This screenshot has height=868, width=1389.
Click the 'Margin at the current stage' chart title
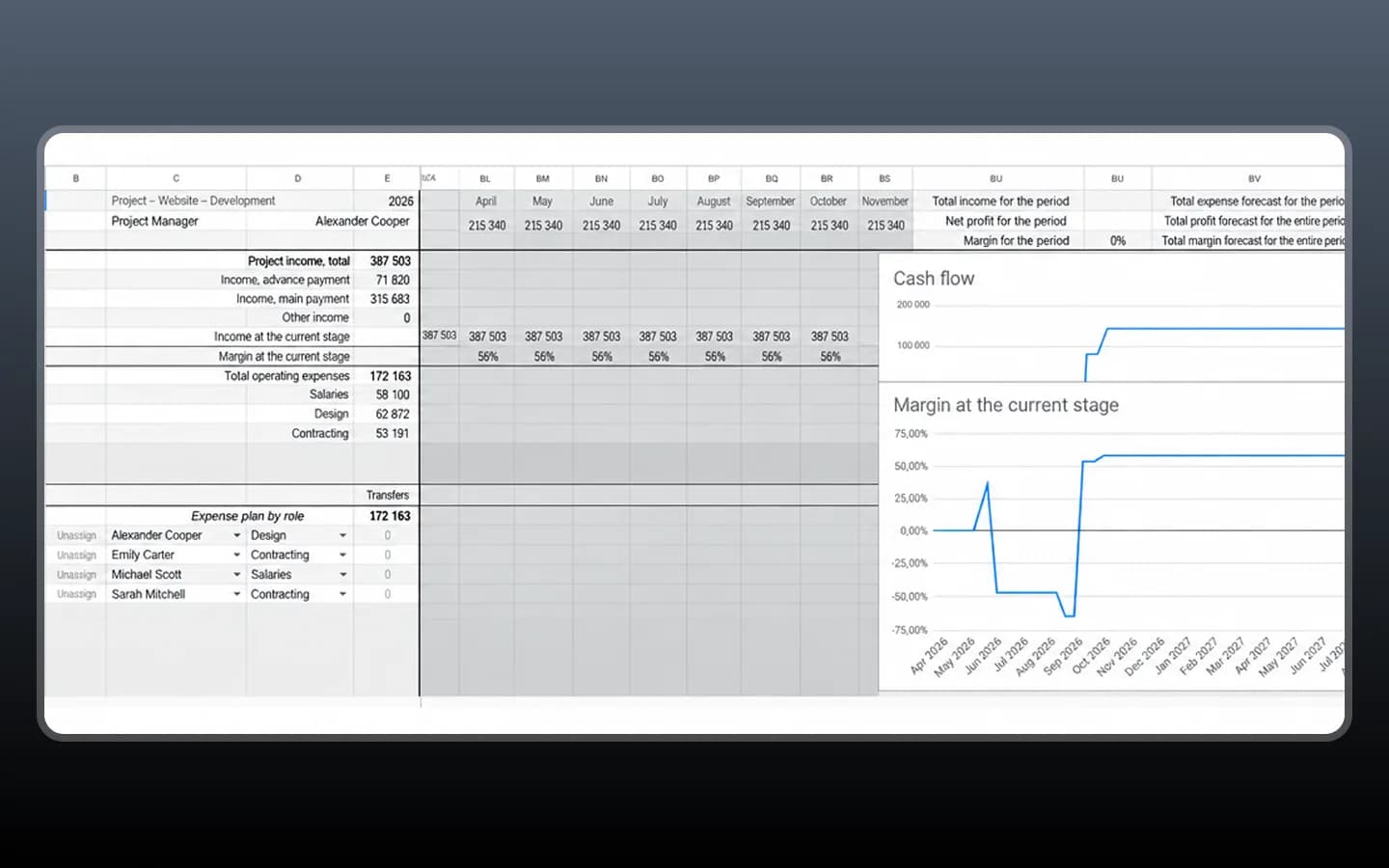(1006, 405)
